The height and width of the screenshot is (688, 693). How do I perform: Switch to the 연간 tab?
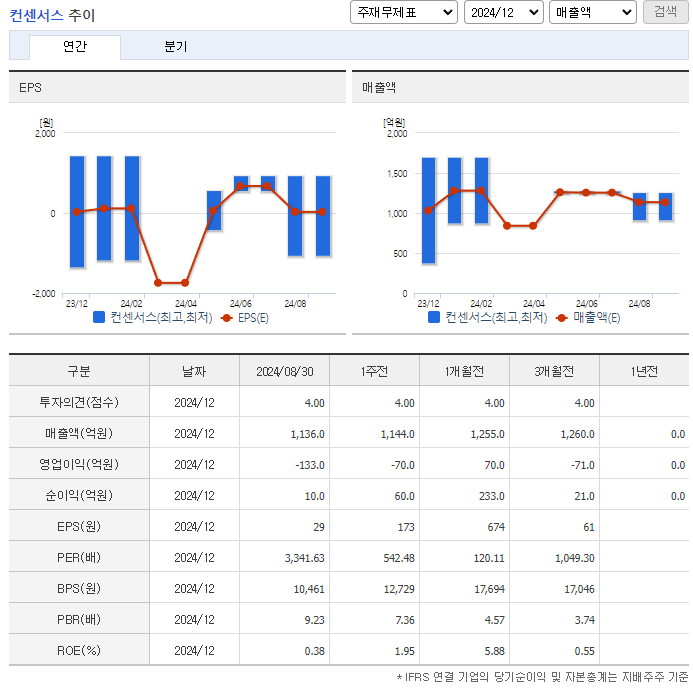[x=75, y=46]
